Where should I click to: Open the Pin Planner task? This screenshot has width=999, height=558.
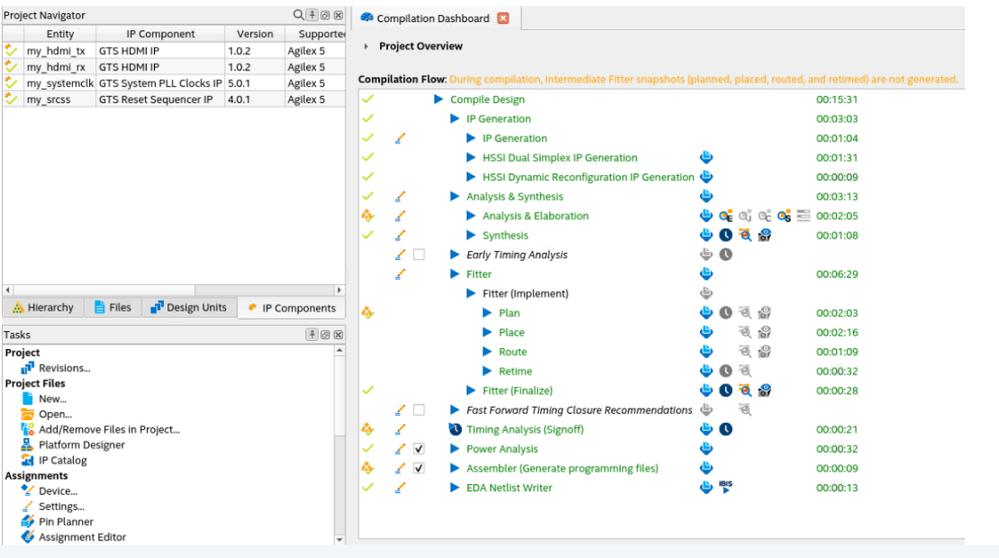pos(66,522)
